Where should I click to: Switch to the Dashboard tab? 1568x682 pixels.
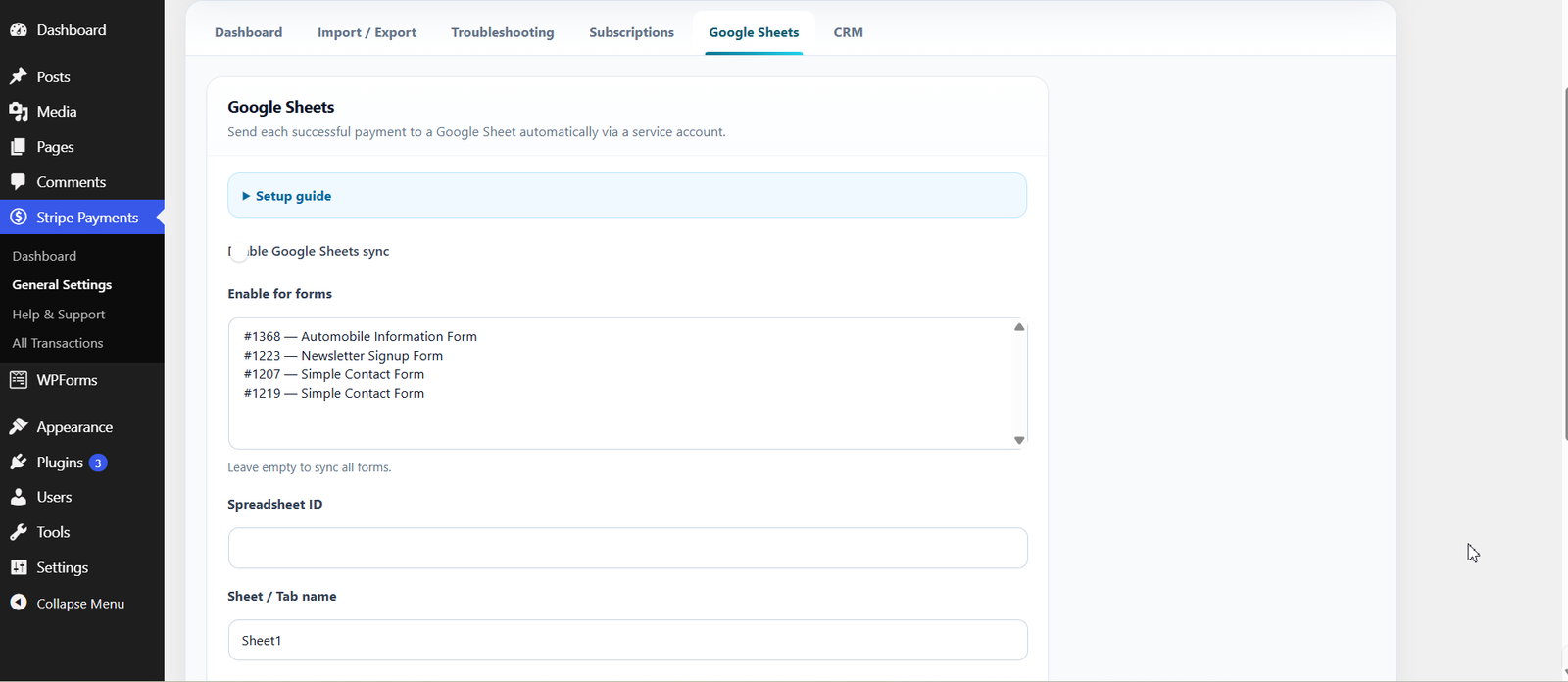[x=249, y=32]
